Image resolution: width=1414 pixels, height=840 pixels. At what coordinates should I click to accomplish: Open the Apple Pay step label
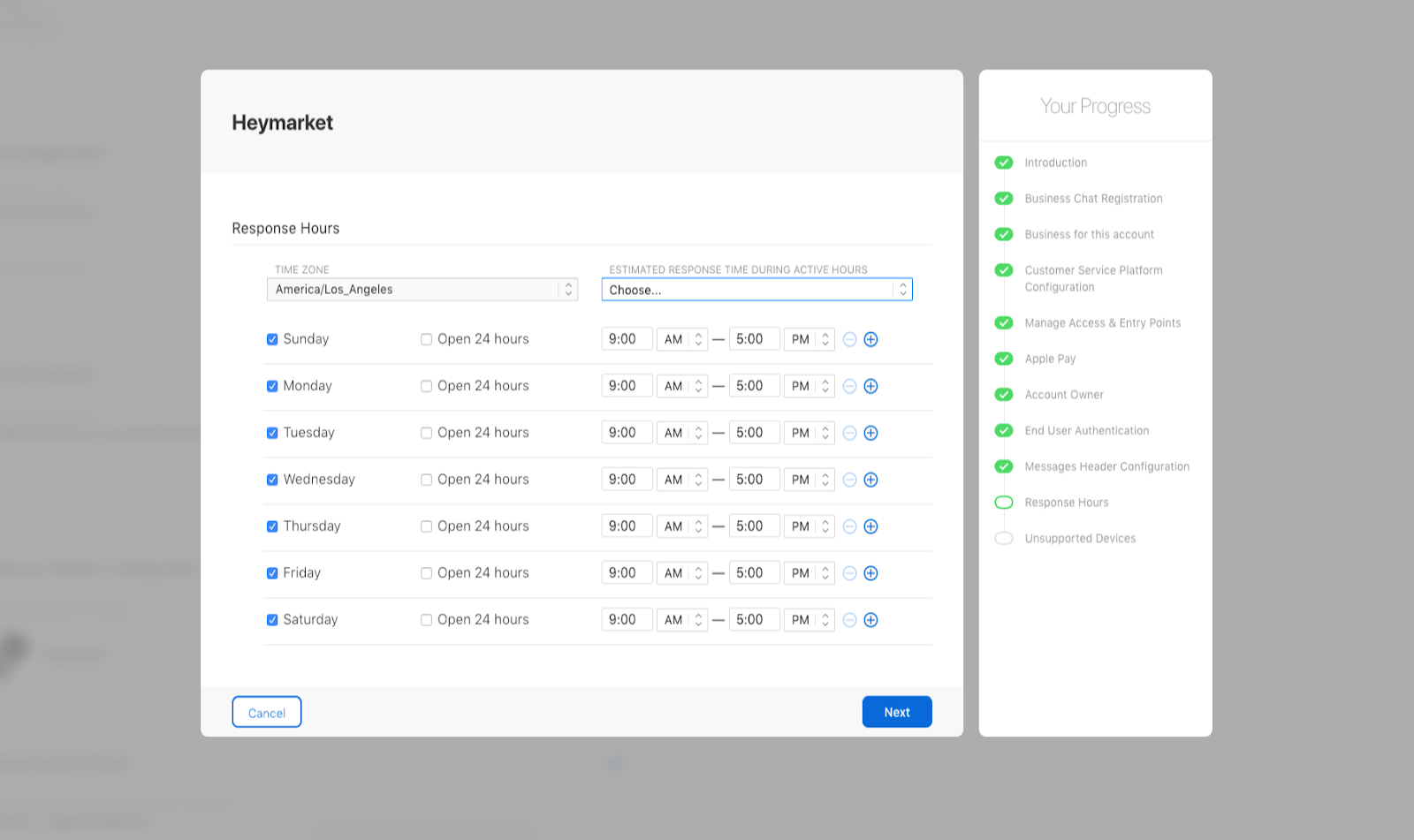[x=1050, y=359]
